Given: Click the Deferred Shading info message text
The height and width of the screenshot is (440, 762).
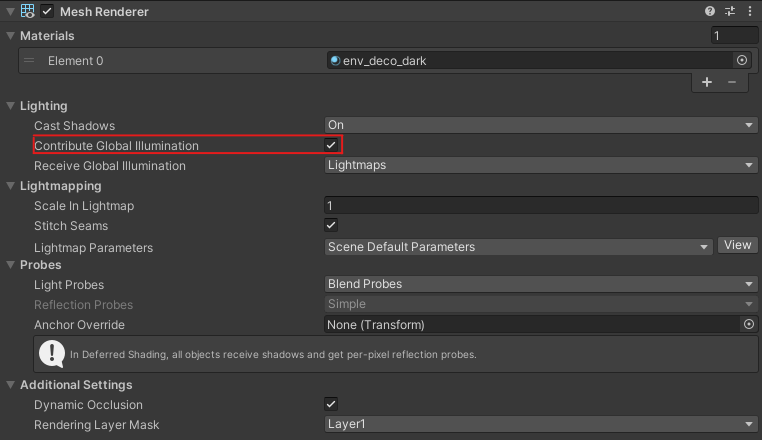Looking at the screenshot, I should 273,354.
